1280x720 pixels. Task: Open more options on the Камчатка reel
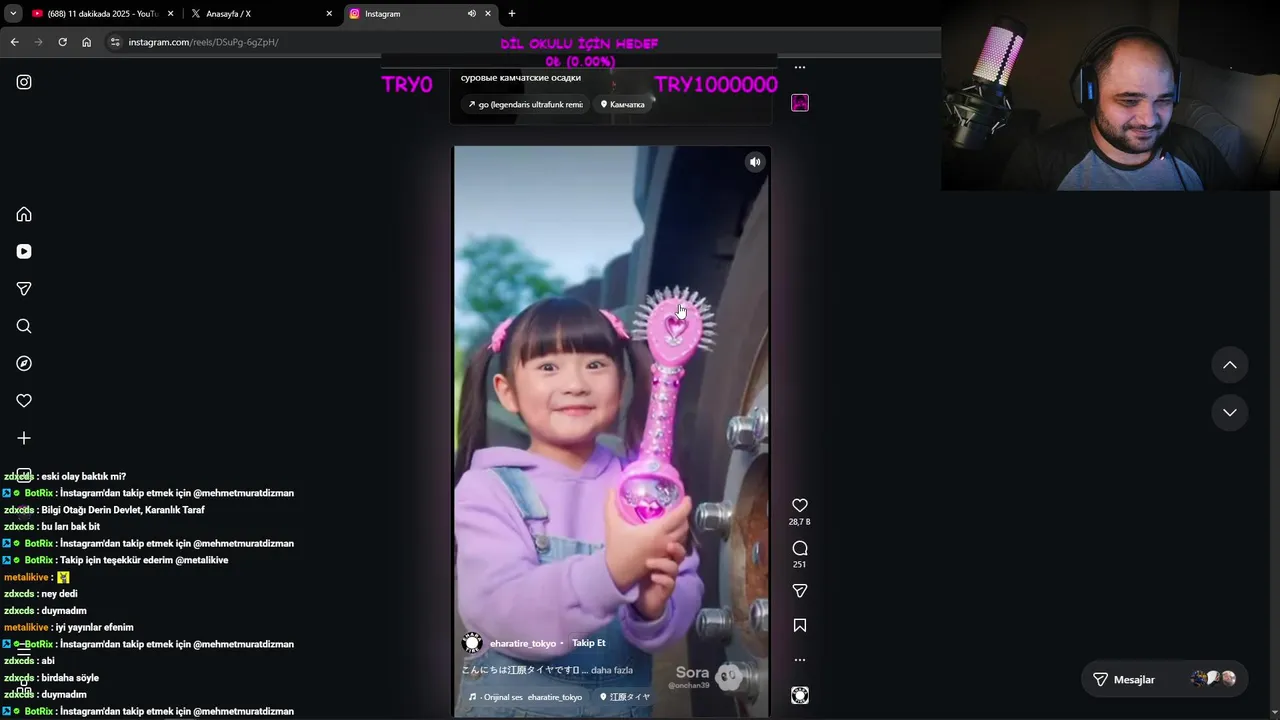coord(800,67)
